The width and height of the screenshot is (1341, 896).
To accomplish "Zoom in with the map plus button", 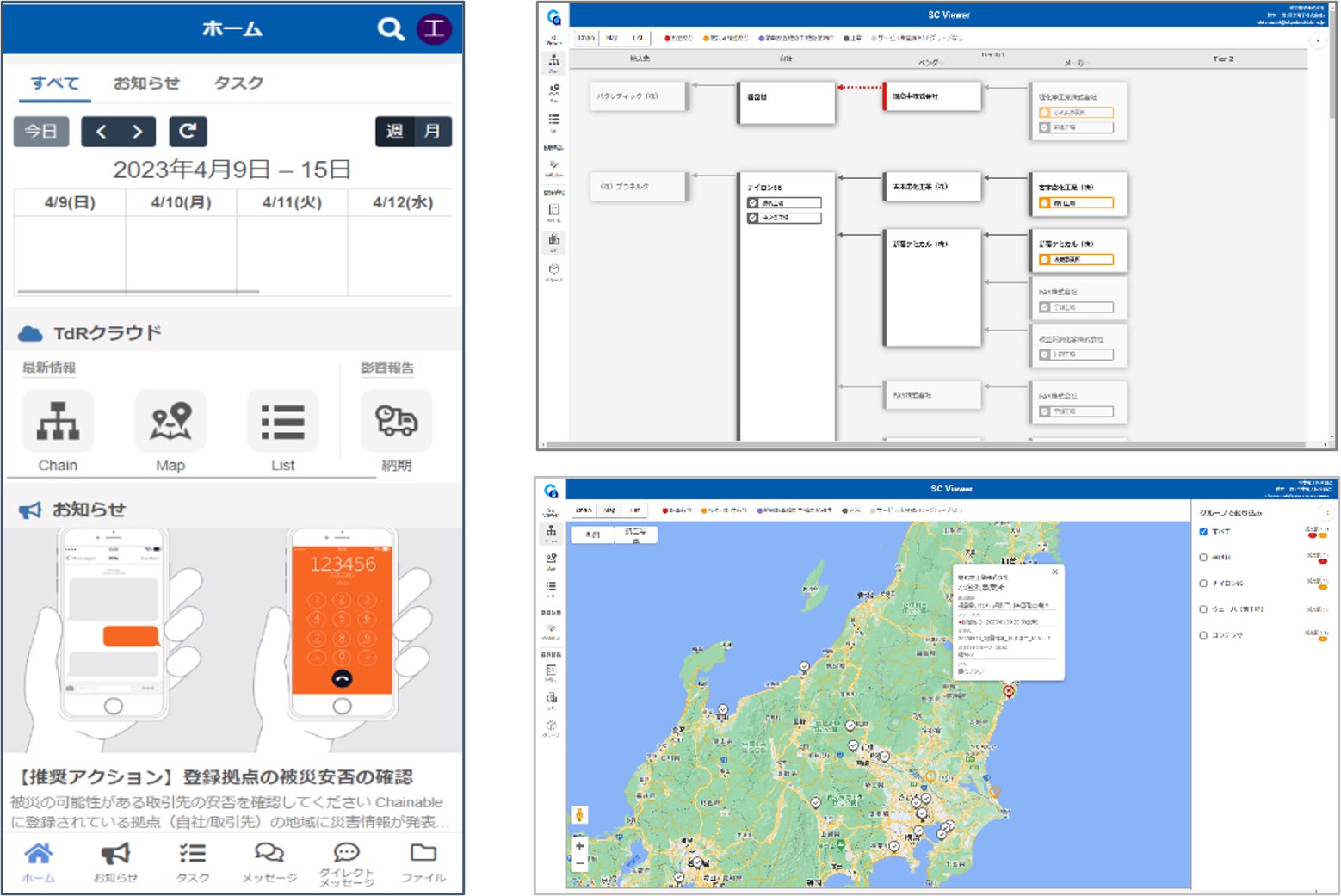I will coord(579,846).
